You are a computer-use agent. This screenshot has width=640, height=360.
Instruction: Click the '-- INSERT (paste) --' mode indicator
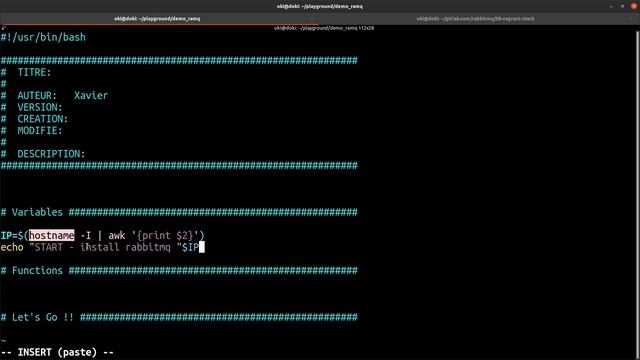tap(57, 352)
